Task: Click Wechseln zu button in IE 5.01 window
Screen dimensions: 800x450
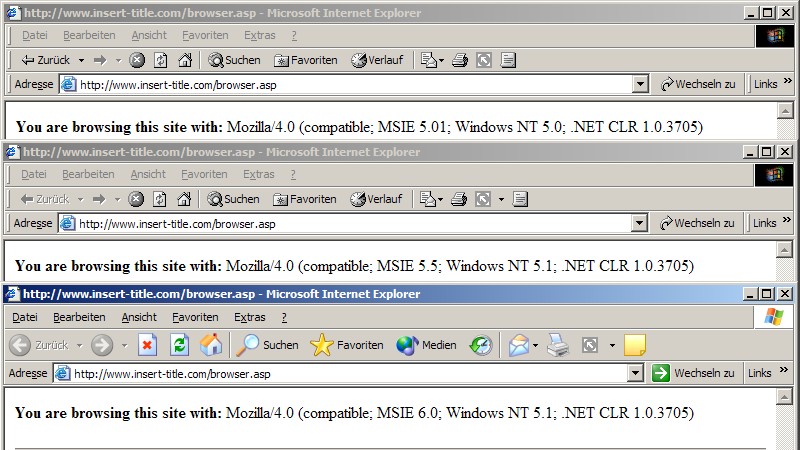Action: click(x=698, y=84)
